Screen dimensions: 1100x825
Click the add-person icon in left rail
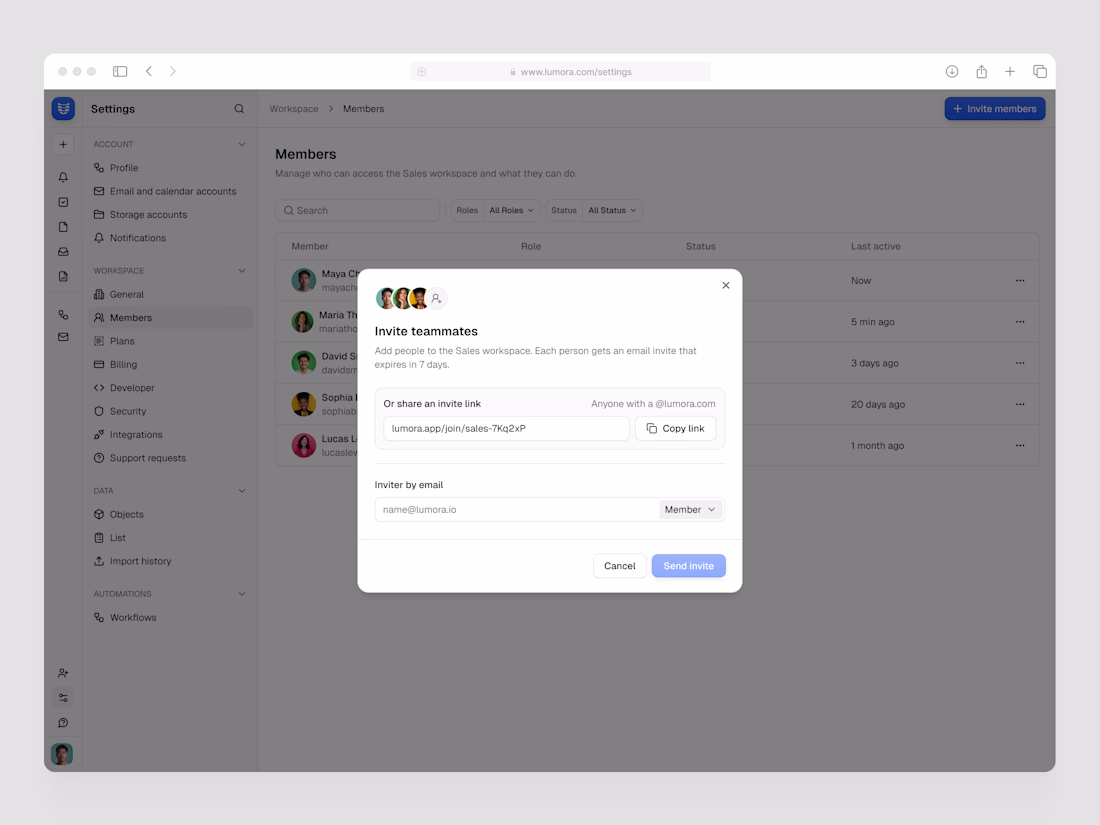[x=63, y=673]
